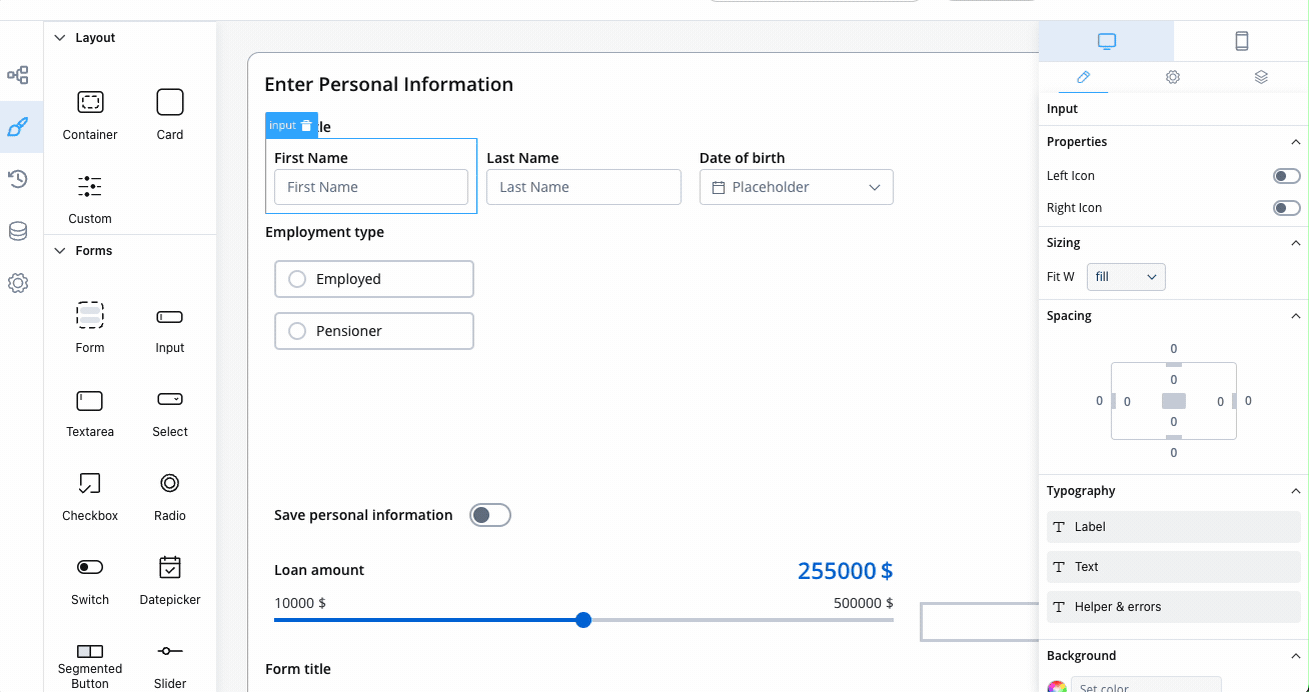Viewport: 1309px width, 692px height.
Task: Click the blue input selection tag
Action: point(292,125)
